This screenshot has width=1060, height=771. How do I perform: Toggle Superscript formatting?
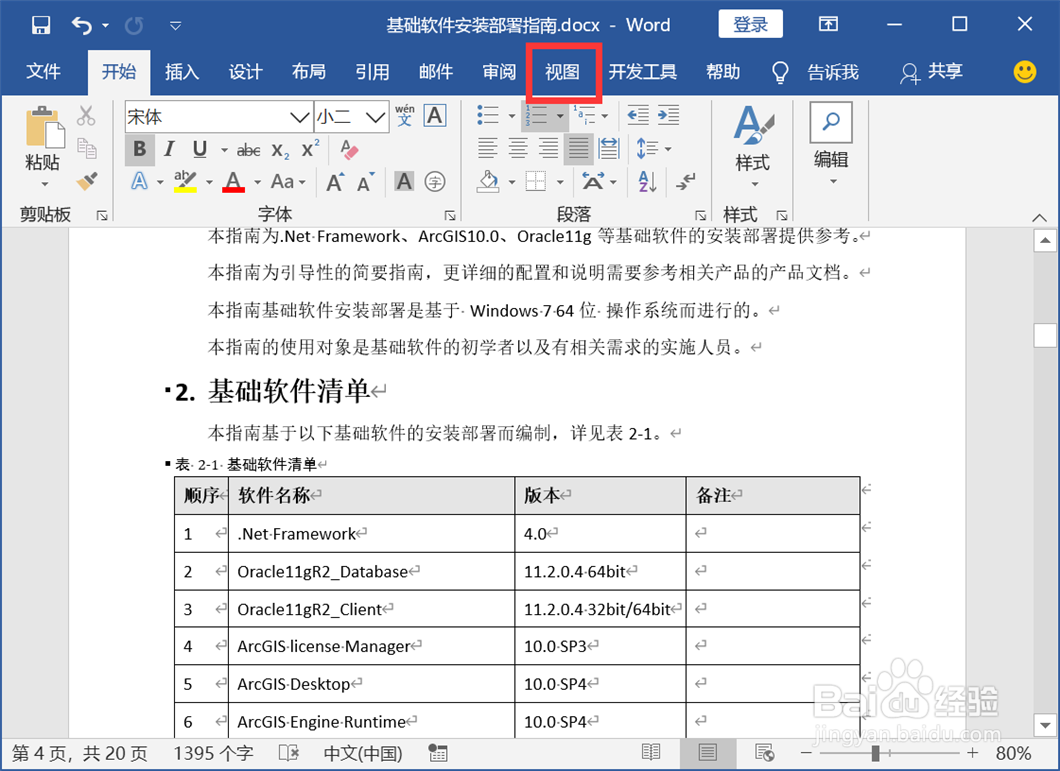click(x=310, y=149)
